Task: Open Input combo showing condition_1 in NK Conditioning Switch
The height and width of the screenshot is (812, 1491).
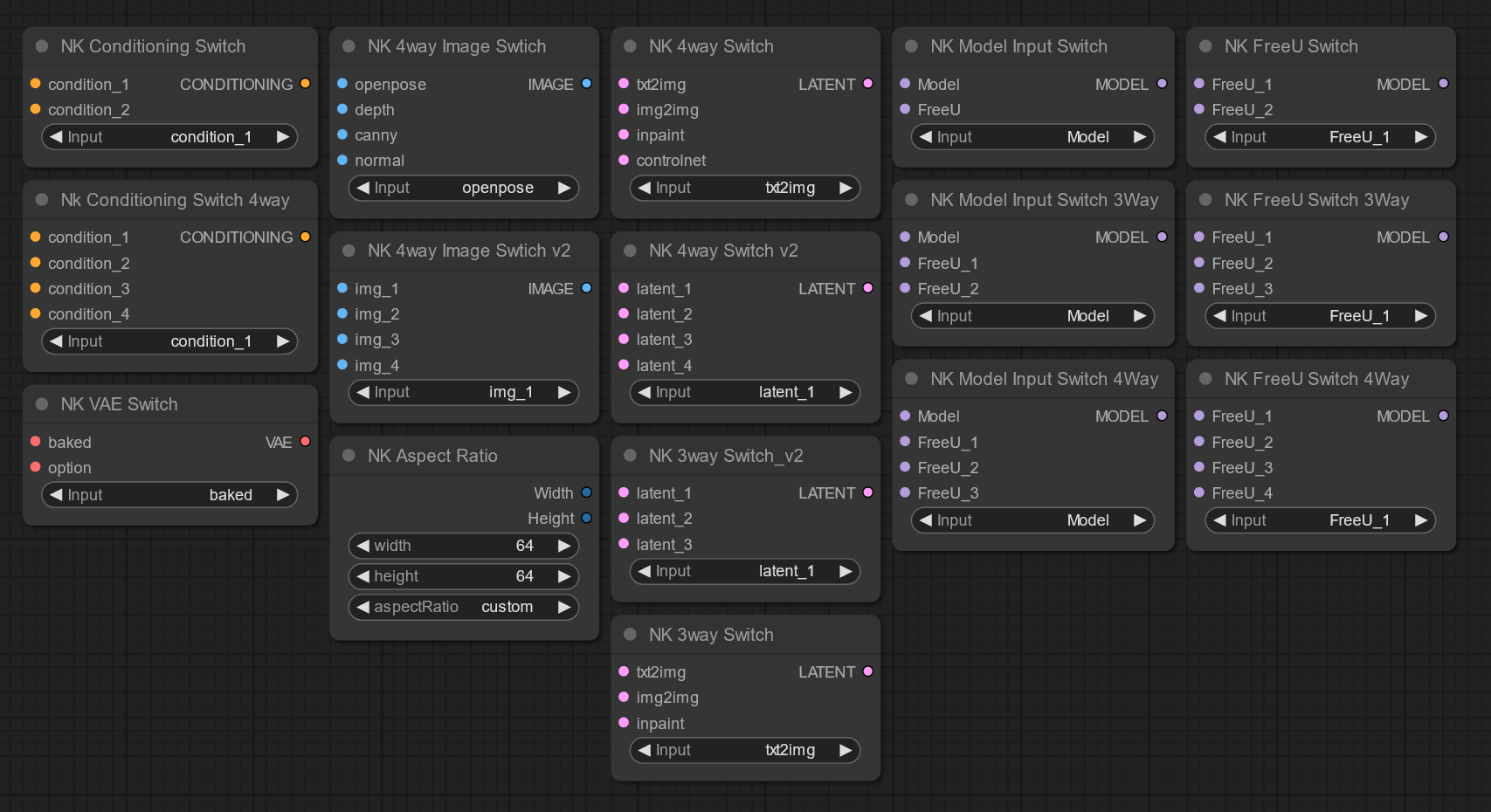Action: [169, 137]
